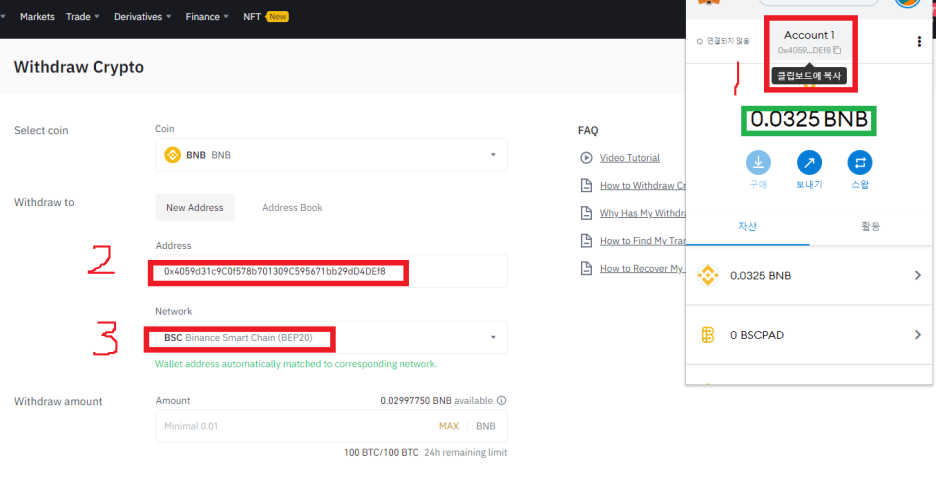Open the How to Withdraw Crypto FAQ link
936x493 pixels.
643,186
